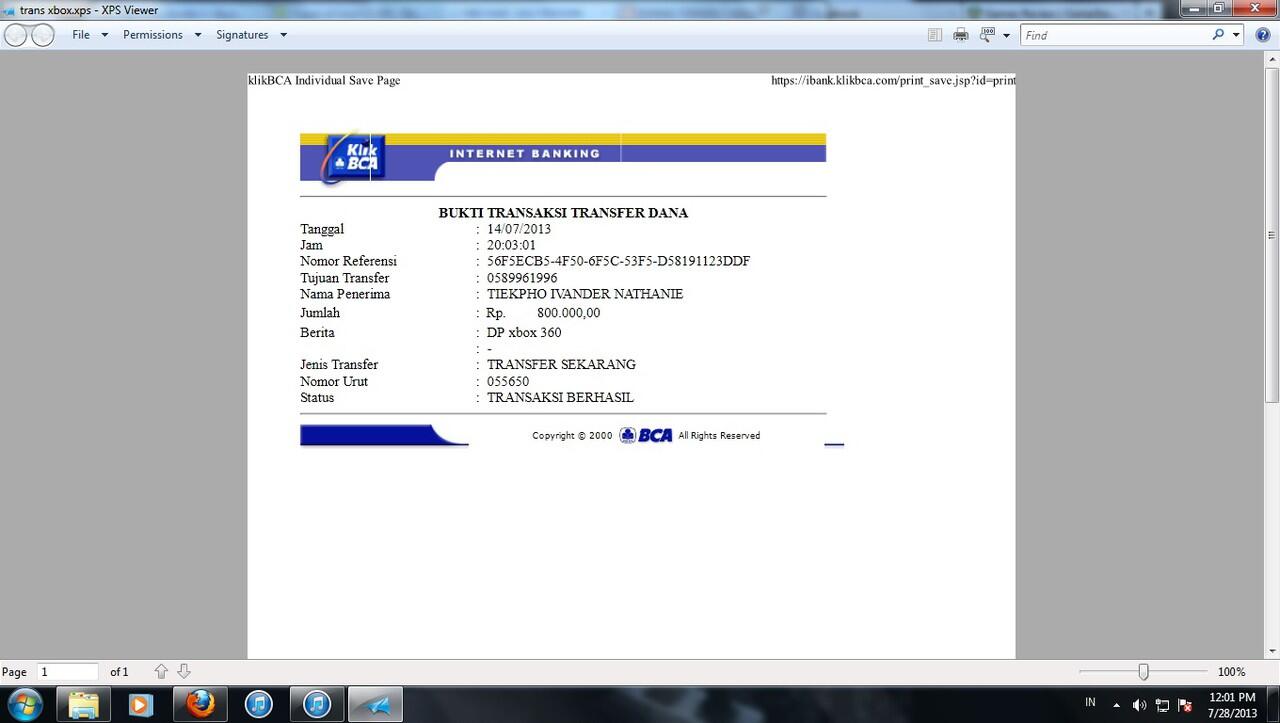This screenshot has width=1280, height=723.
Task: Click the ibank.klikbca.com URL header text
Action: pyautogui.click(x=893, y=80)
